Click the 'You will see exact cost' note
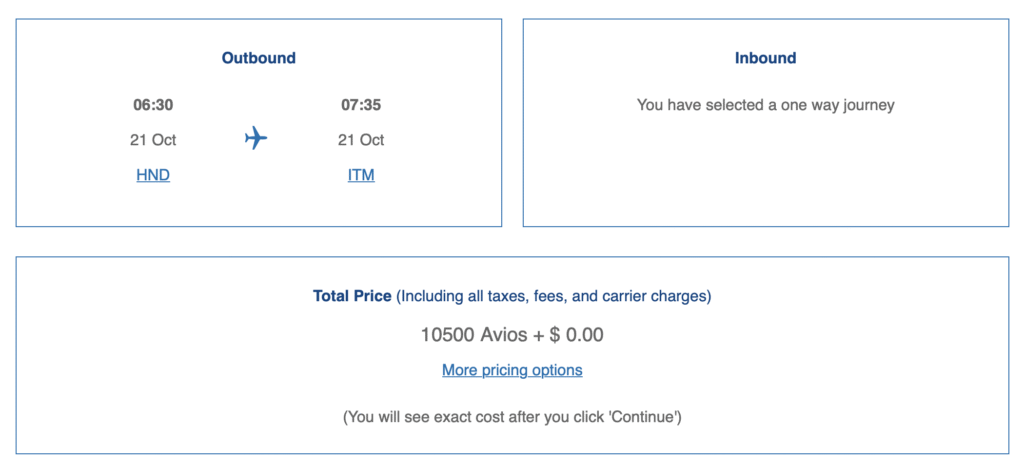This screenshot has width=1024, height=466. click(x=440, y=416)
